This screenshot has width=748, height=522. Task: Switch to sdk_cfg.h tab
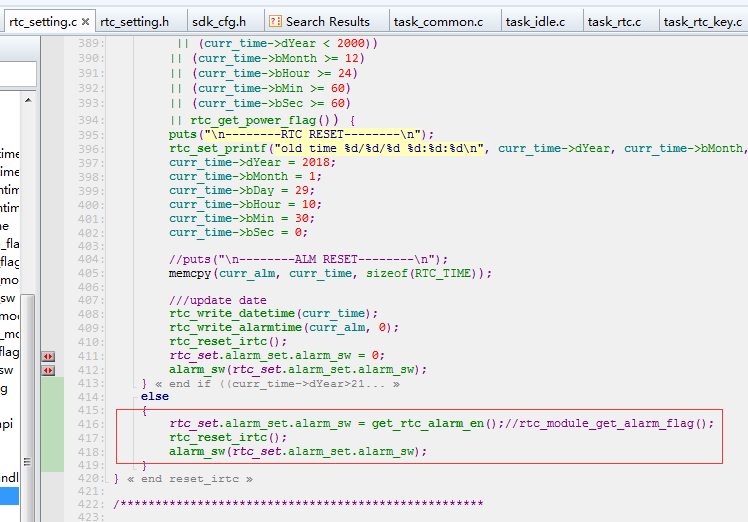[x=219, y=21]
